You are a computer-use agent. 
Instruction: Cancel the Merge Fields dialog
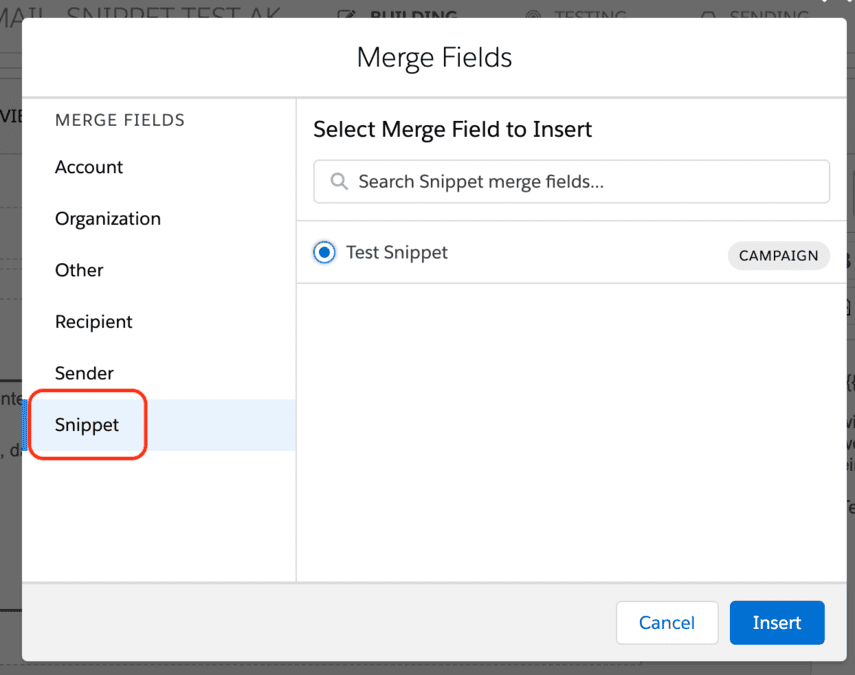667,623
